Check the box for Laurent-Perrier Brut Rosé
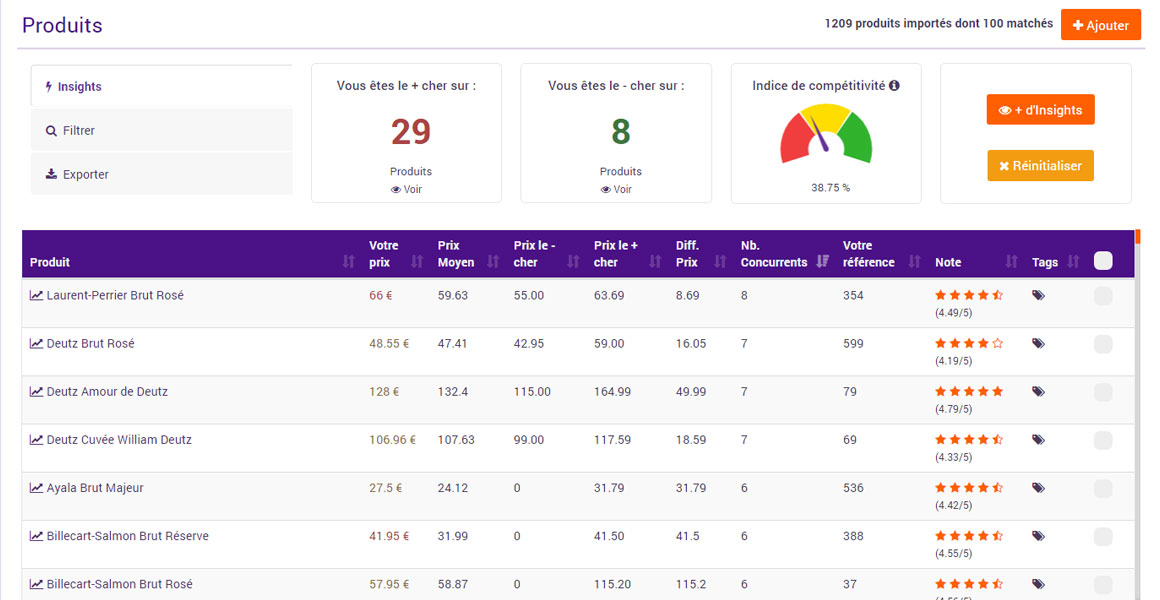This screenshot has width=1160, height=600. [1103, 296]
